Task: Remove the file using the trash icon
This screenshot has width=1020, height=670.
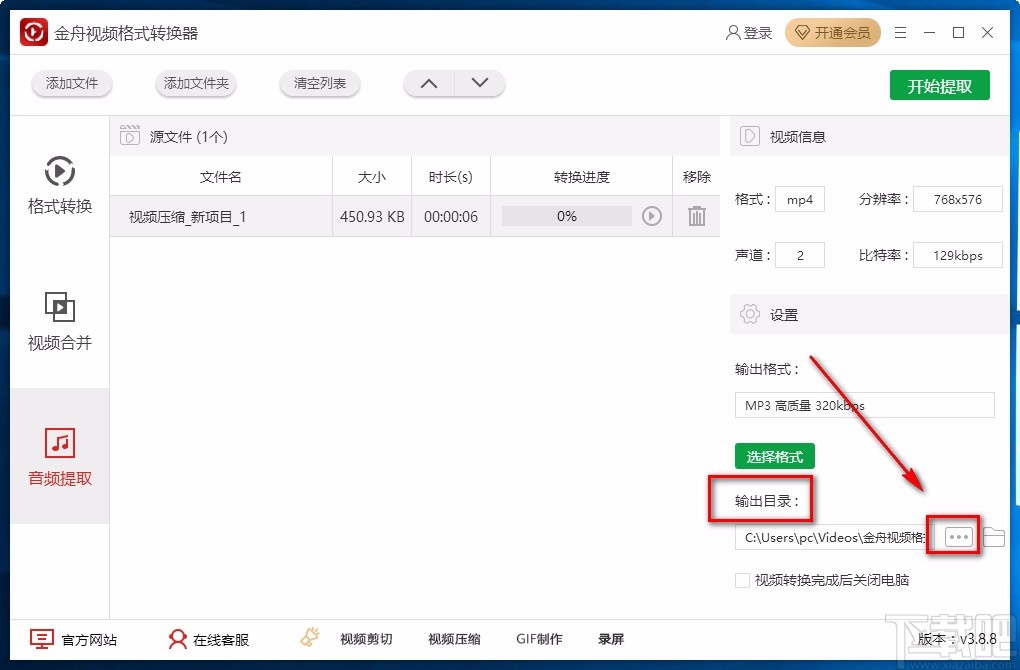Action: pos(696,216)
